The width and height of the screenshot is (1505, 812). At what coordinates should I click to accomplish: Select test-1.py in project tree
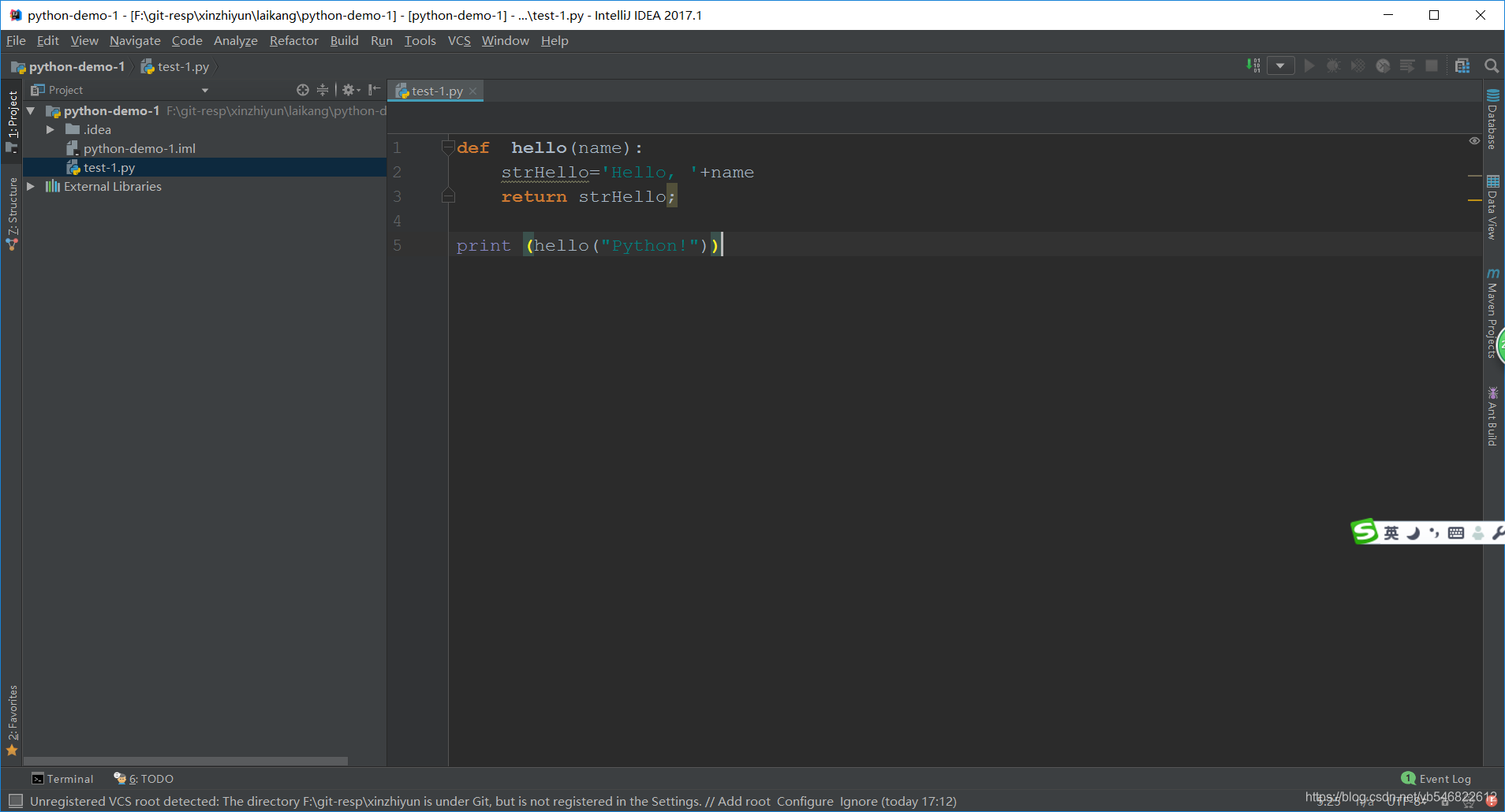109,167
